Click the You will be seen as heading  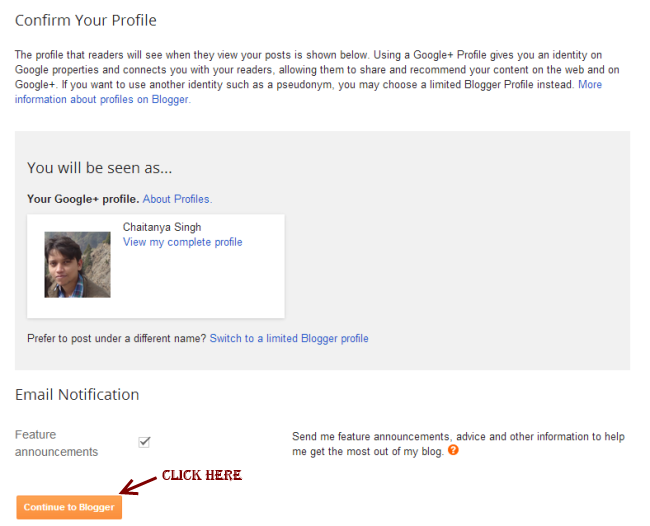tap(100, 168)
